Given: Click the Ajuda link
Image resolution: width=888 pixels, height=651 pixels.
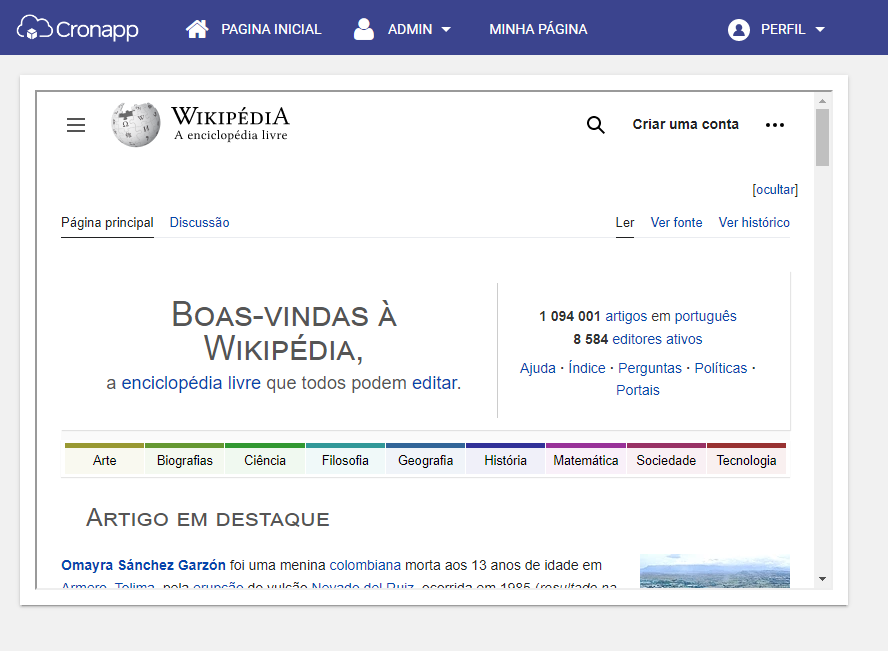Looking at the screenshot, I should pos(537,368).
